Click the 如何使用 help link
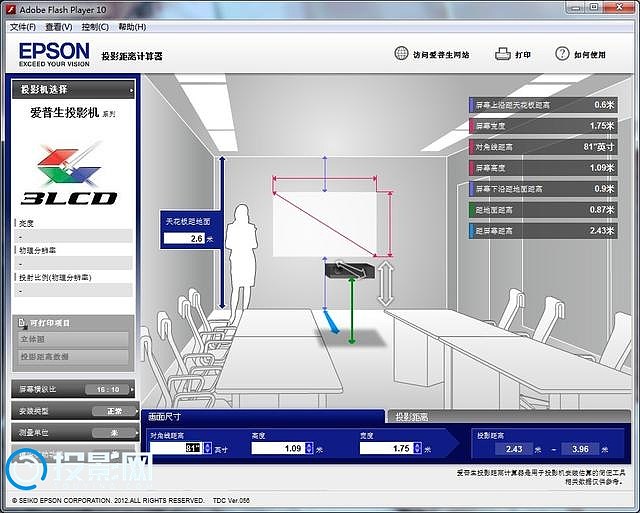640x513 pixels. [x=590, y=55]
